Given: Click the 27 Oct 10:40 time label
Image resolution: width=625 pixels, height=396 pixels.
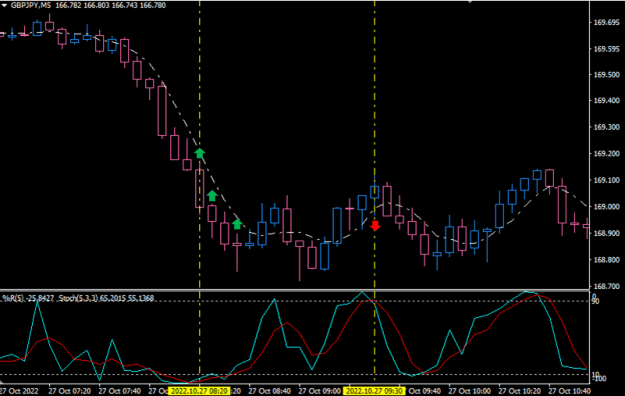Looking at the screenshot, I should point(570,391).
